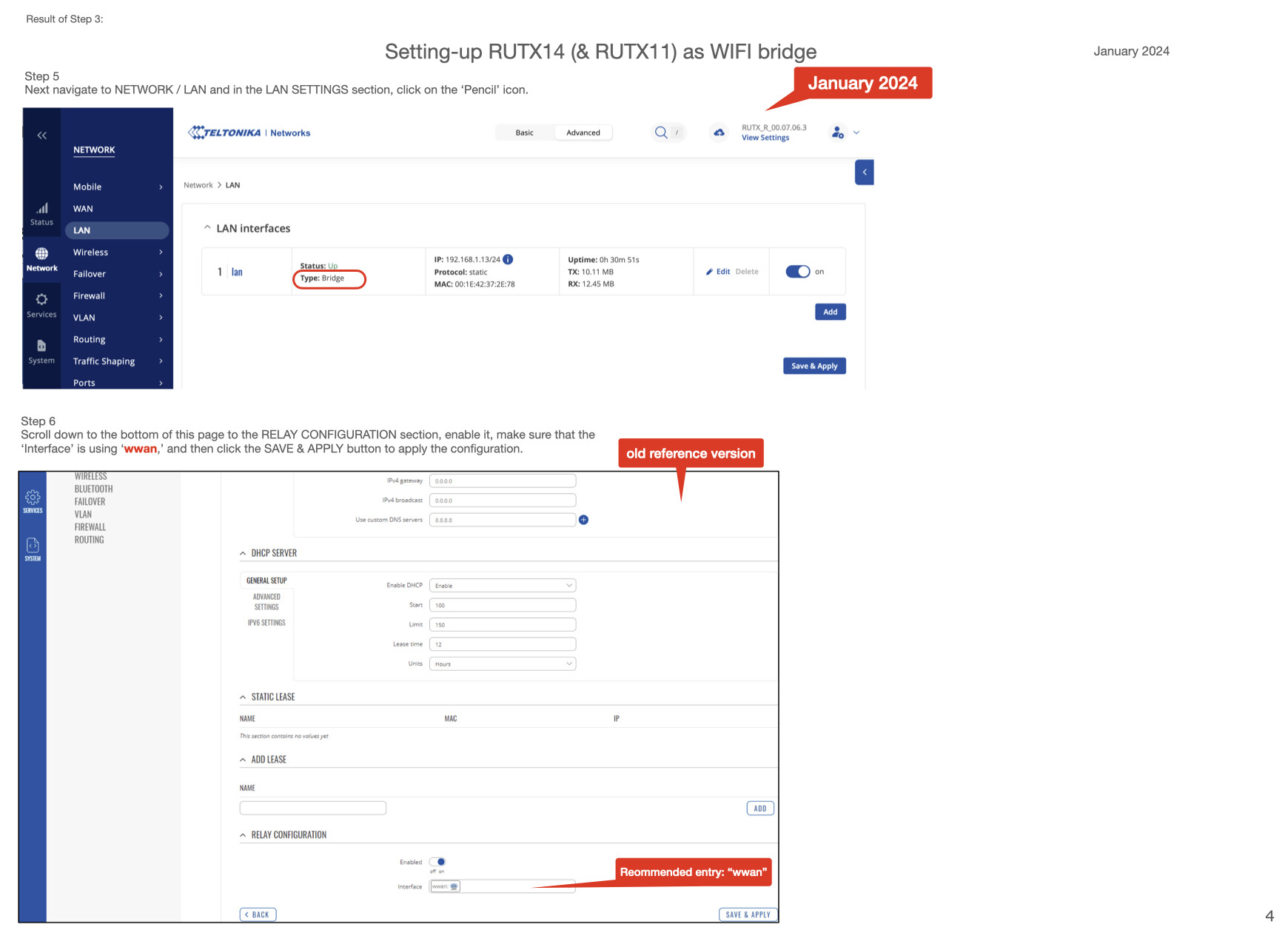Click the ADD lease button
The image size is (1288, 933).
point(760,809)
